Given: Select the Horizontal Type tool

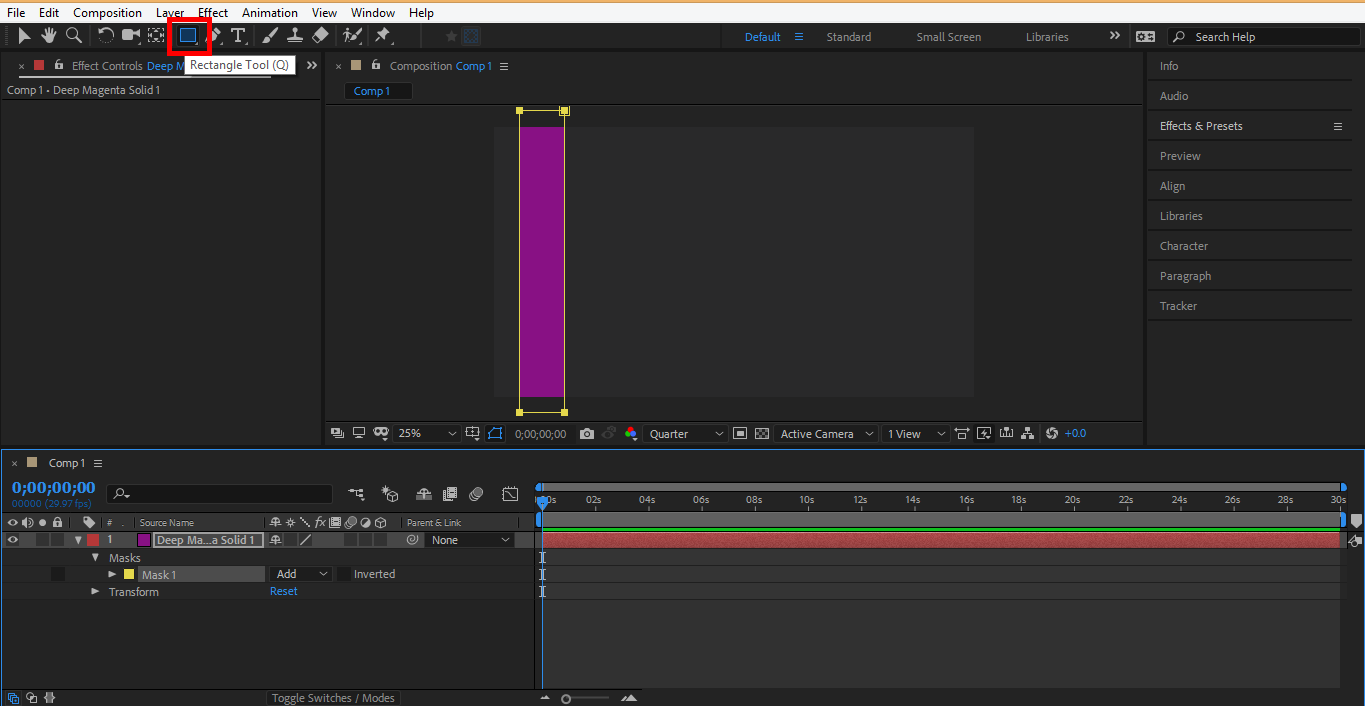Looking at the screenshot, I should 239,36.
